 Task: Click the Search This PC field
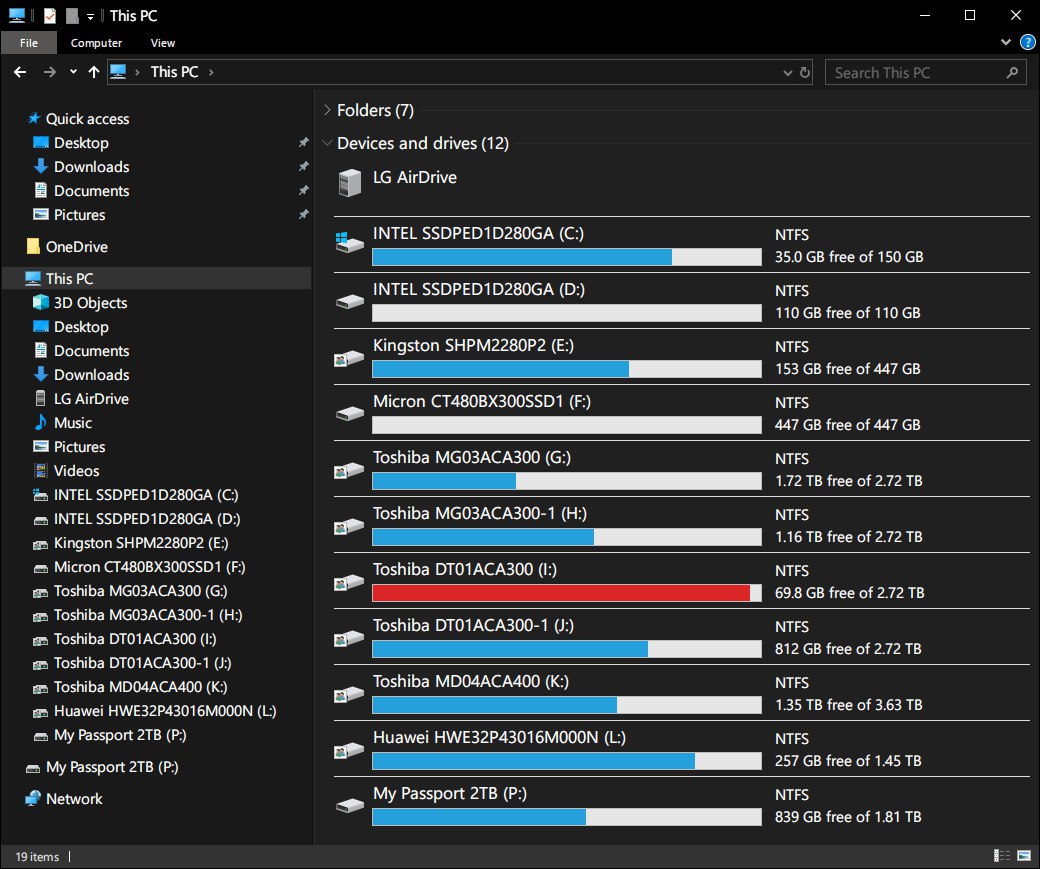(915, 72)
